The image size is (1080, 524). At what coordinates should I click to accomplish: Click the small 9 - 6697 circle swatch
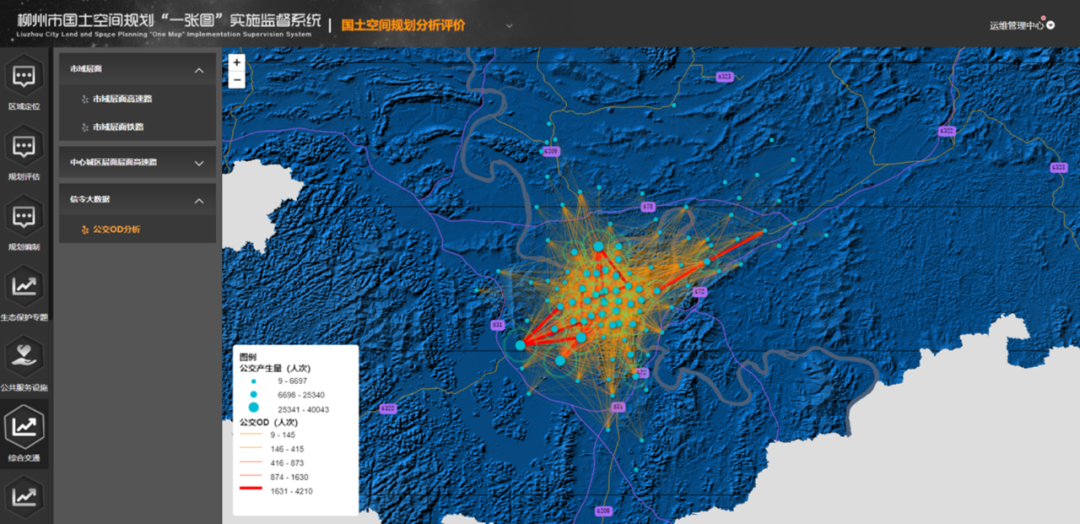pyautogui.click(x=253, y=381)
